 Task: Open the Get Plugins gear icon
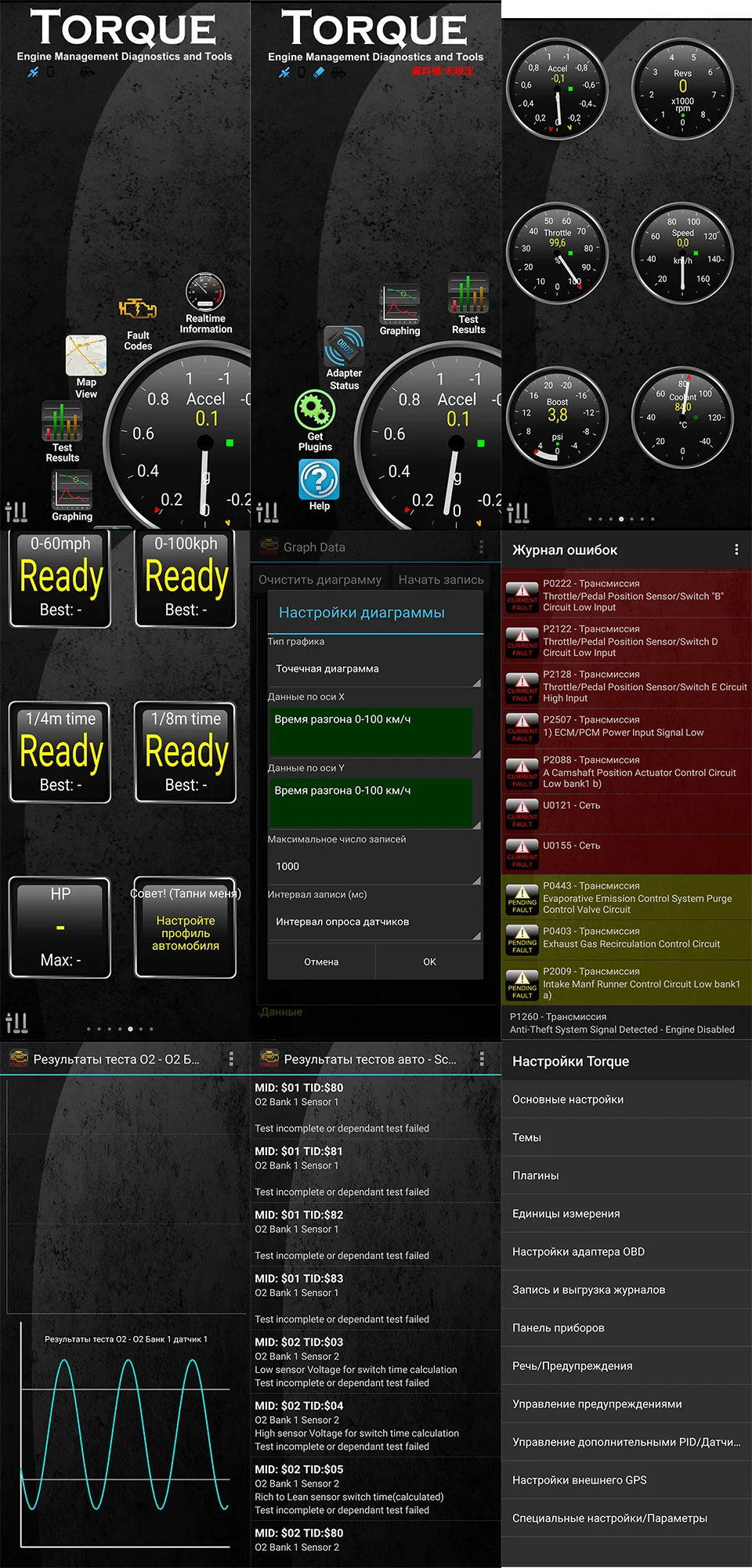point(315,410)
